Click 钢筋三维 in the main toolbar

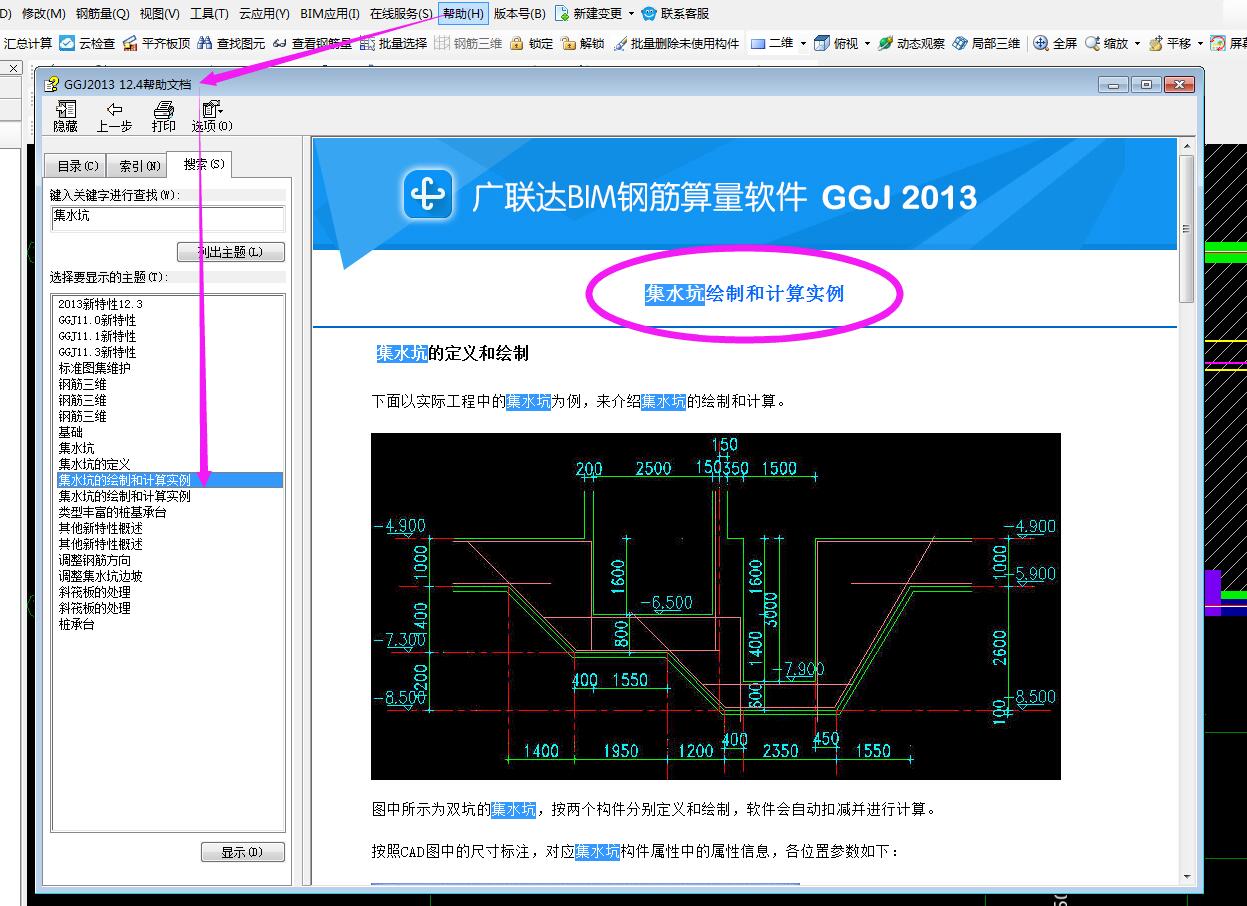tap(468, 43)
